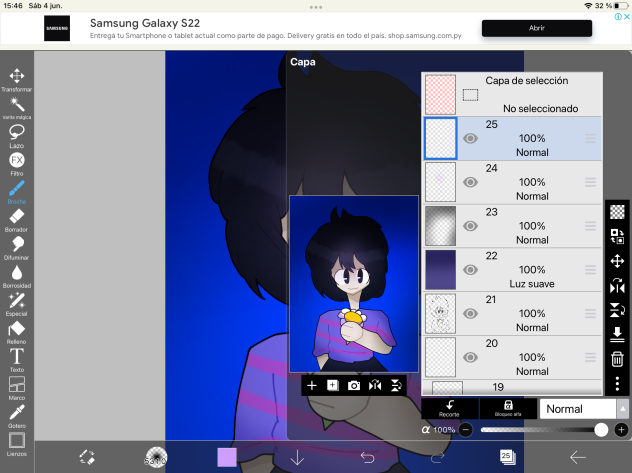This screenshot has height=473, width=632.
Task: Clear layer with checkerboard icon
Action: pos(617,212)
